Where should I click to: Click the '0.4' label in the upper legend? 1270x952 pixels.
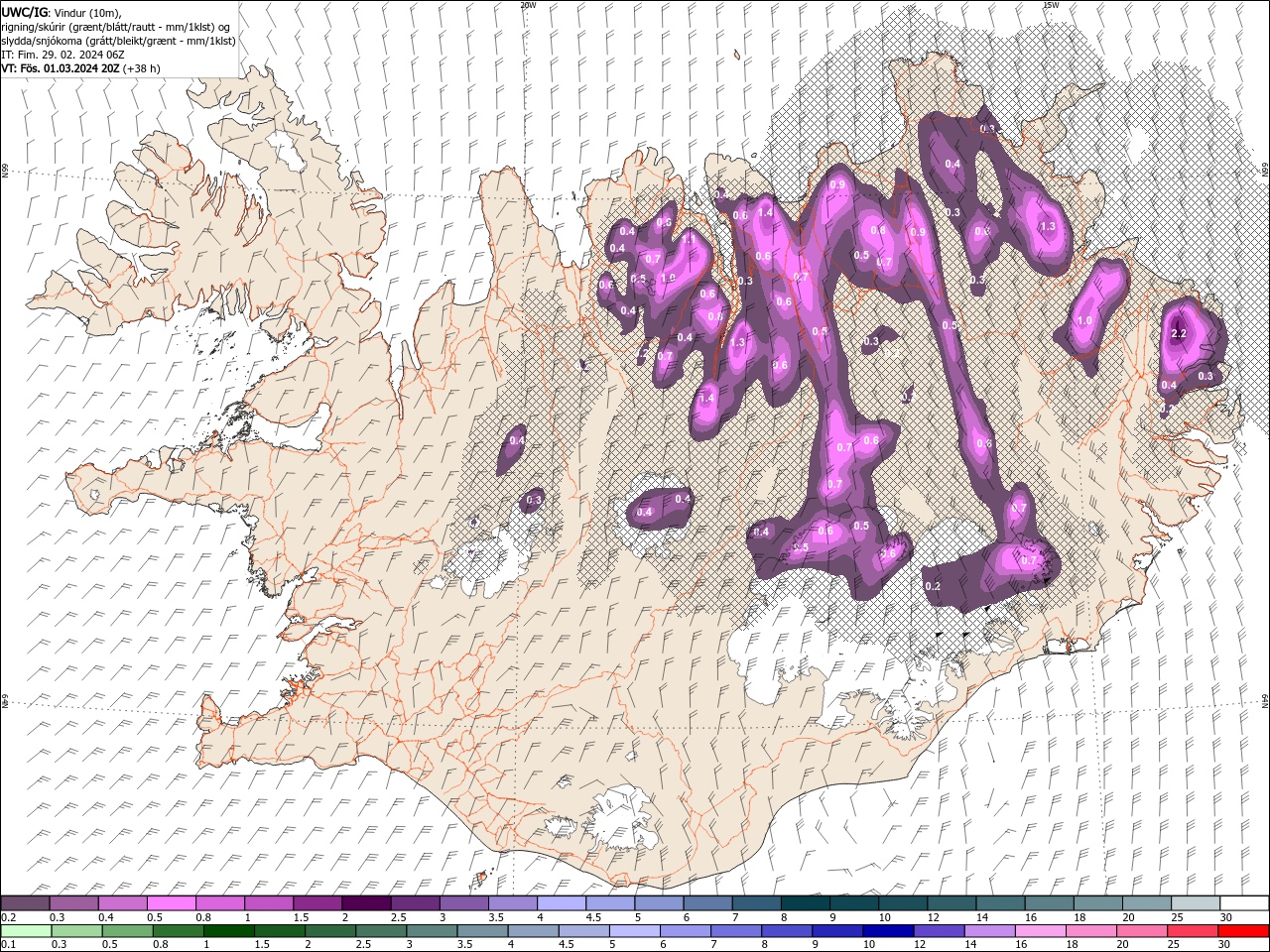coord(105,917)
